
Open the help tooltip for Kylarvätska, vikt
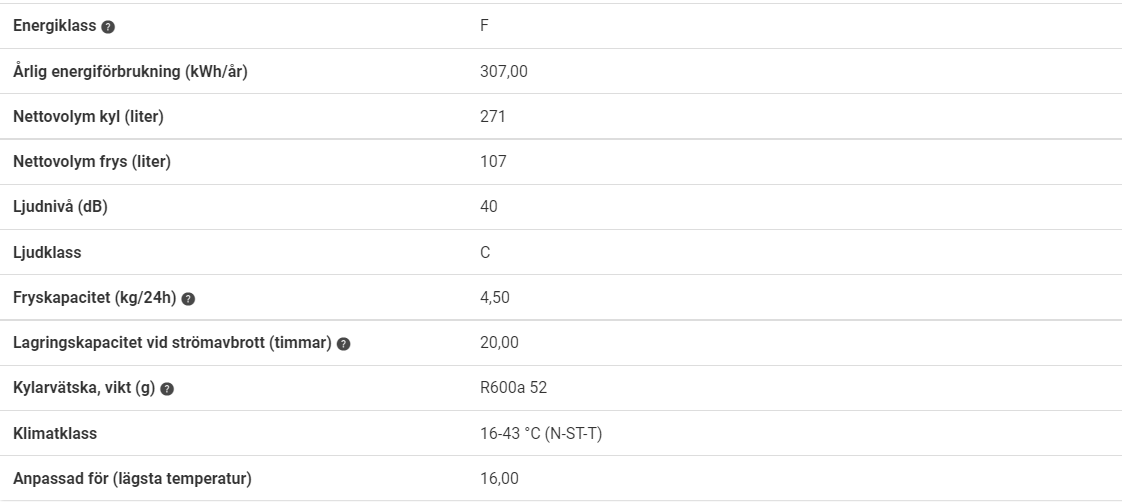tap(167, 389)
